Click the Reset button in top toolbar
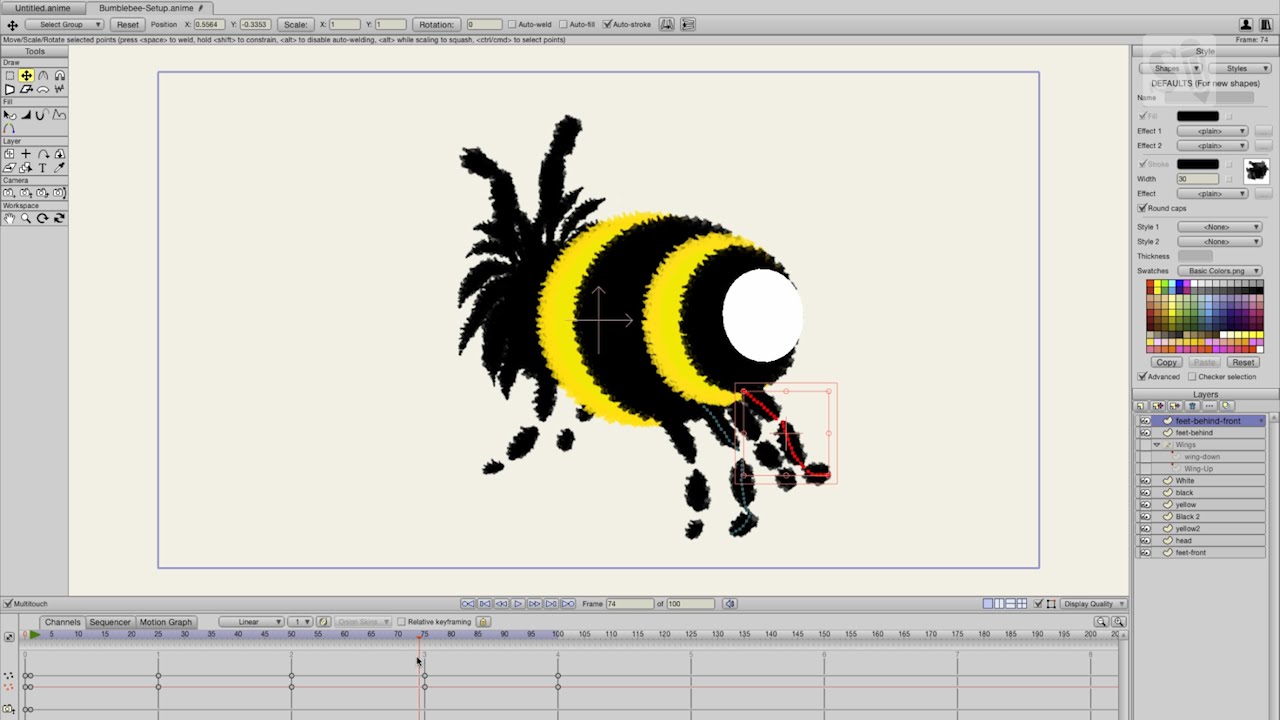The width and height of the screenshot is (1280, 720). click(127, 24)
